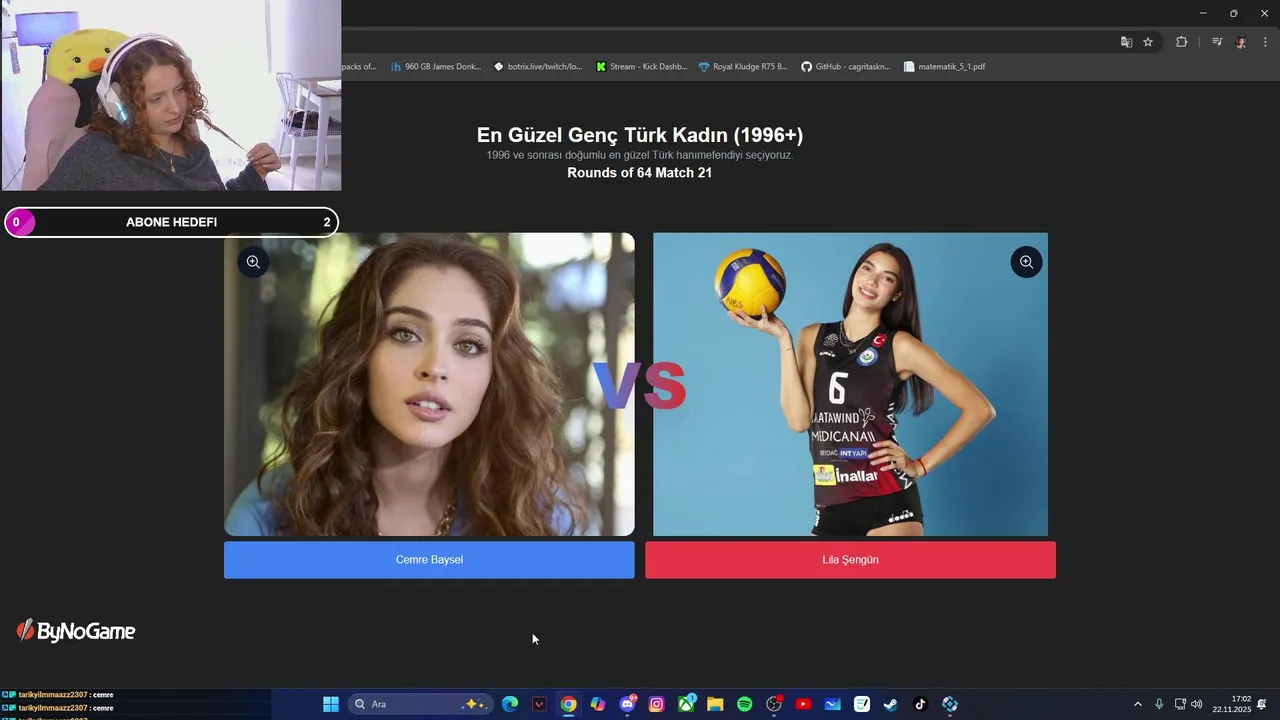Image resolution: width=1280 pixels, height=720 pixels.
Task: Open the Google Translate page icon
Action: click(1126, 42)
